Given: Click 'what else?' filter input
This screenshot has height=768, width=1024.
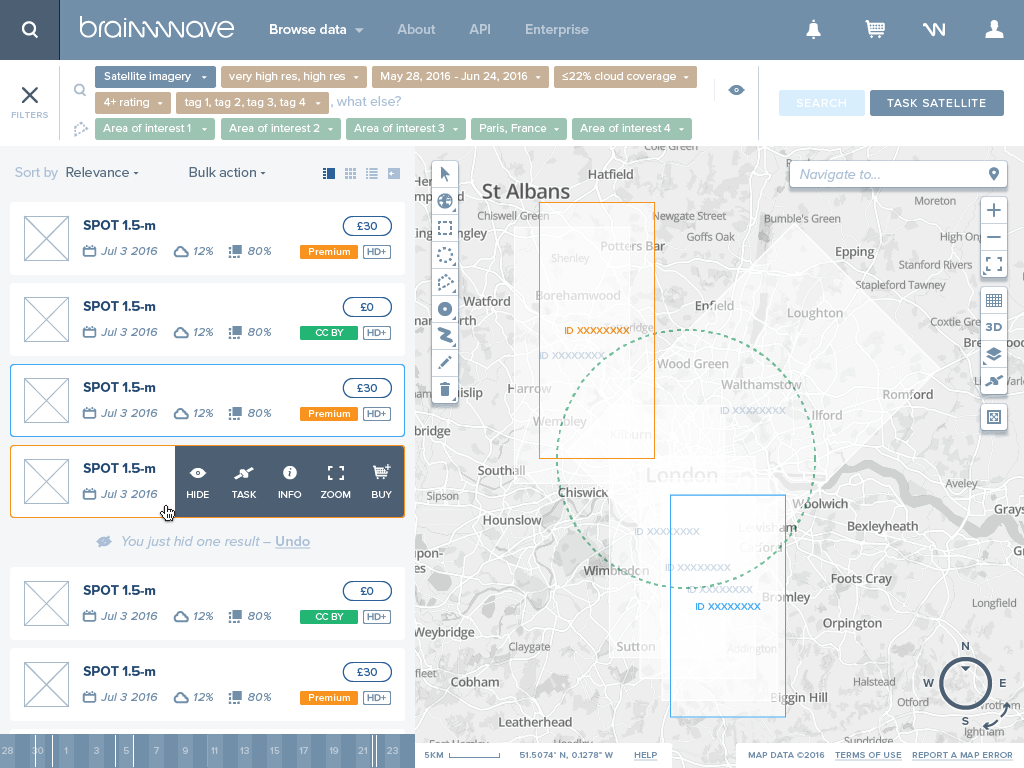Looking at the screenshot, I should (x=369, y=102).
